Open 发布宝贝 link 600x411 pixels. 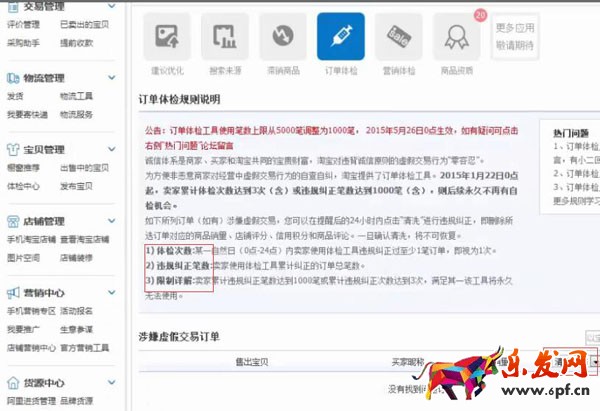click(x=77, y=186)
